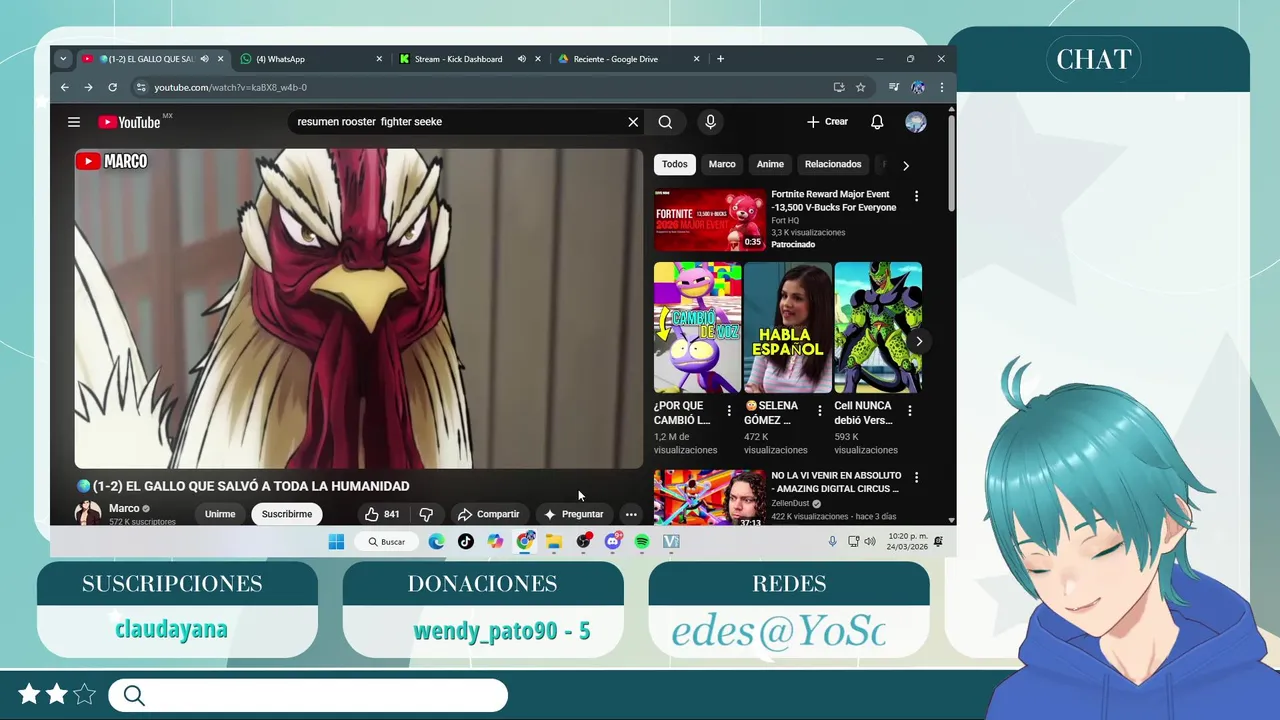The height and width of the screenshot is (720, 1280).
Task: Open the Marco channel name link
Action: pos(124,509)
